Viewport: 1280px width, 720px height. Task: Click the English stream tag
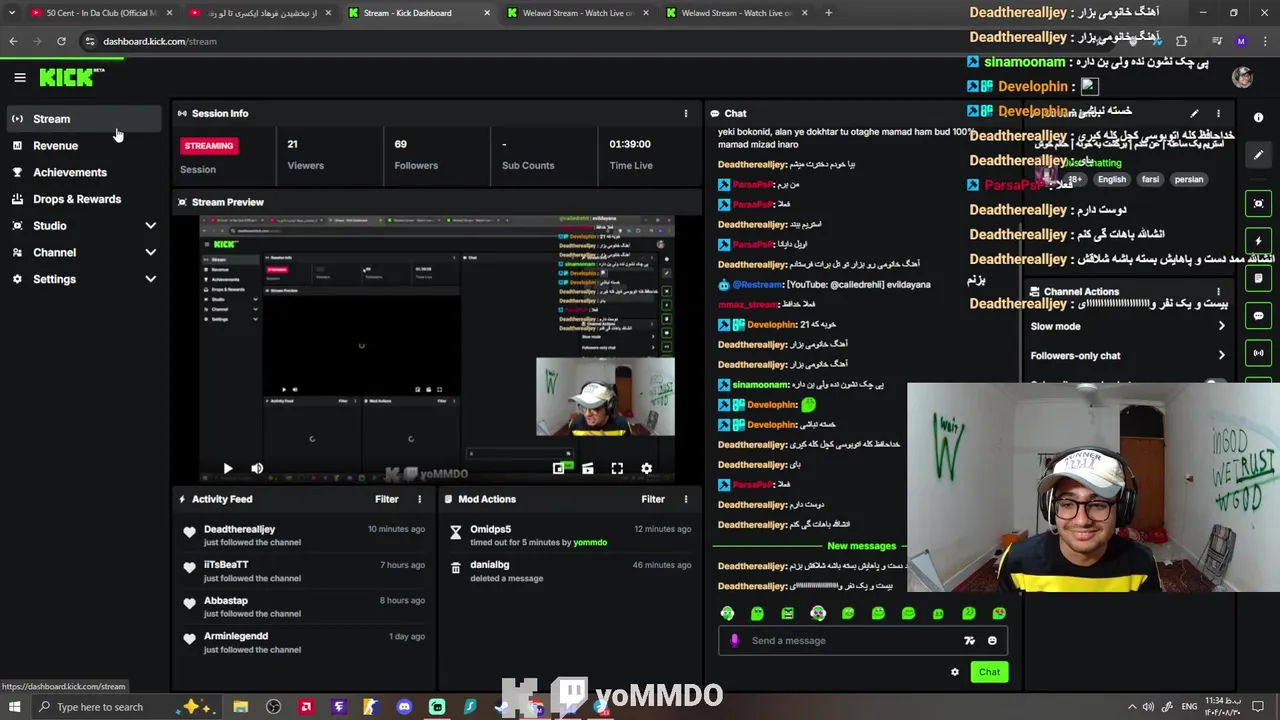click(x=1111, y=179)
